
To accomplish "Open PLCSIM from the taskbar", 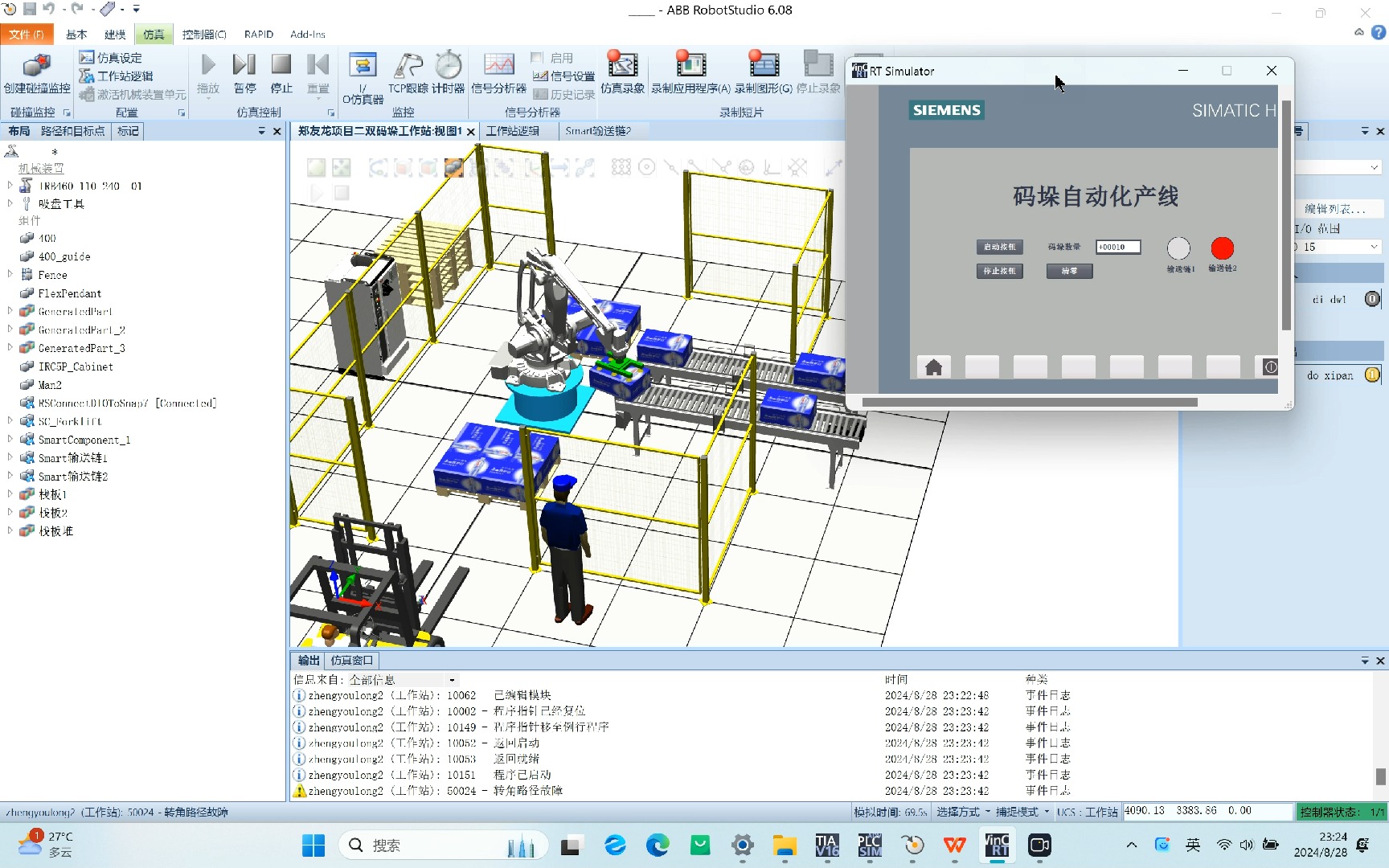I will (x=870, y=845).
